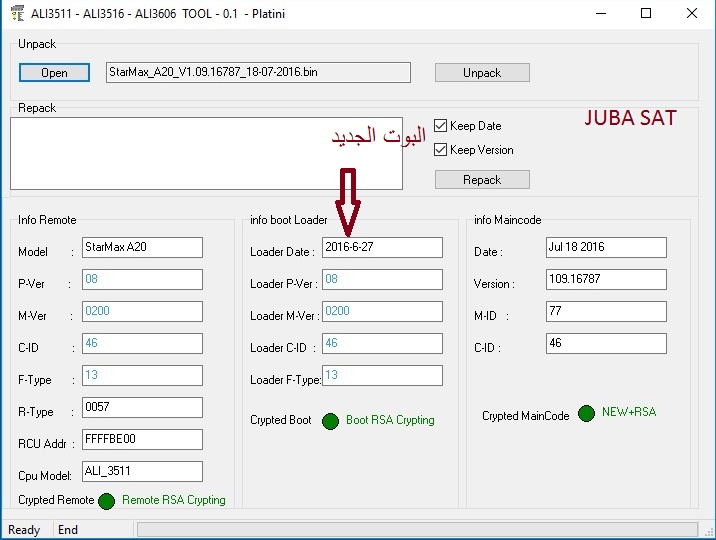Click the 'End' status bar entry
This screenshot has height=540, width=716.
pos(68,530)
